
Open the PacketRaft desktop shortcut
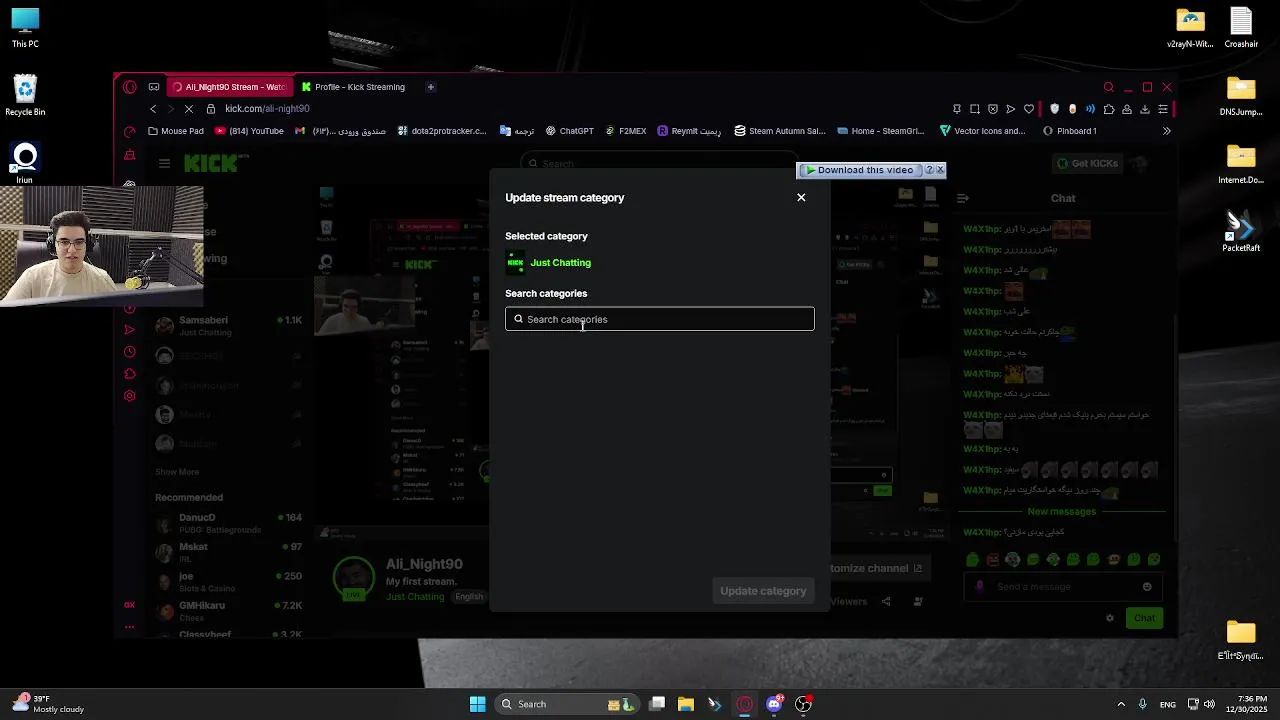[1241, 230]
